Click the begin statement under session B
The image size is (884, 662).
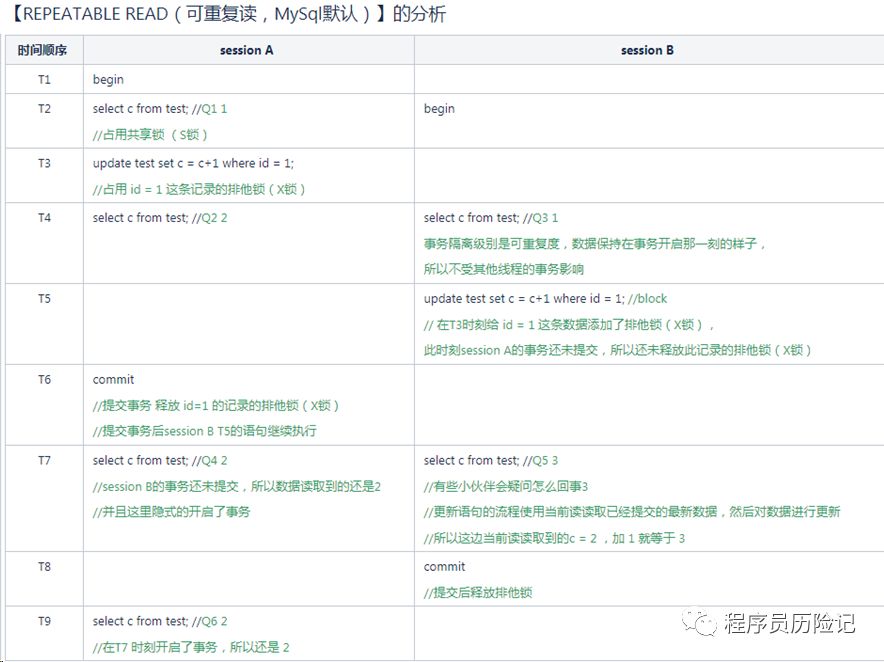[438, 108]
